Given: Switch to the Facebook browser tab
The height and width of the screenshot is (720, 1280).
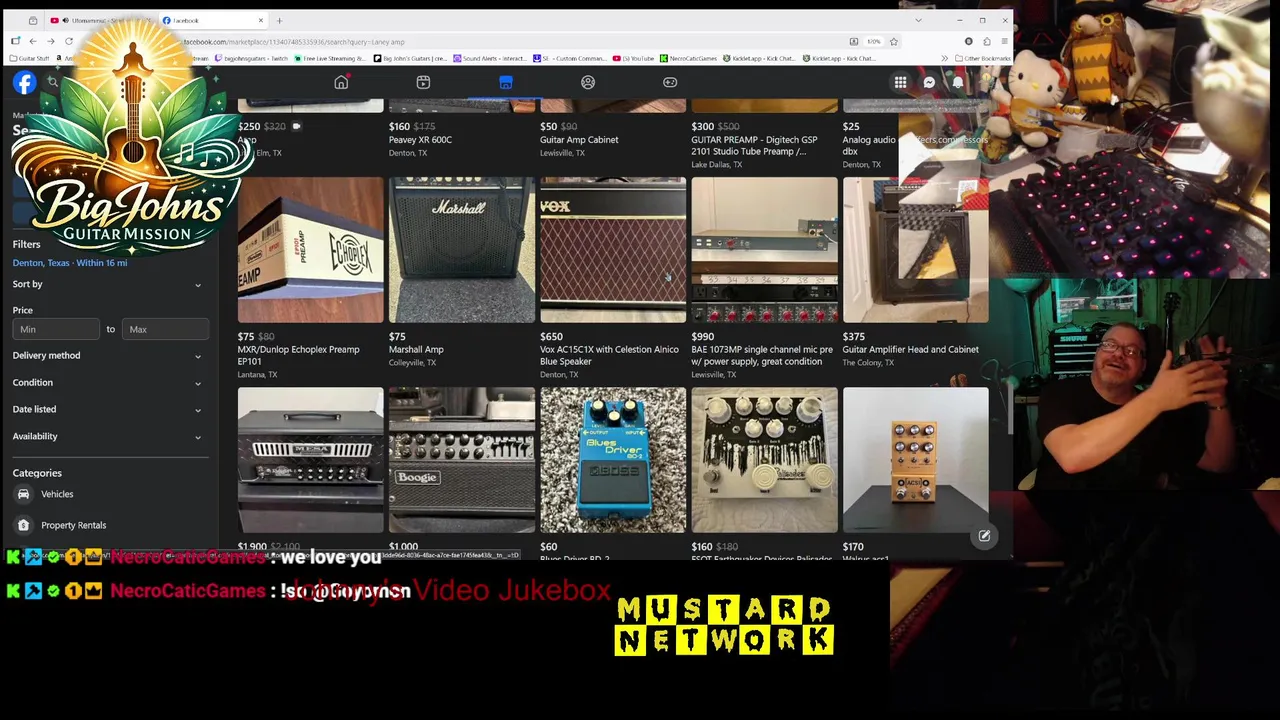Looking at the screenshot, I should click(213, 20).
